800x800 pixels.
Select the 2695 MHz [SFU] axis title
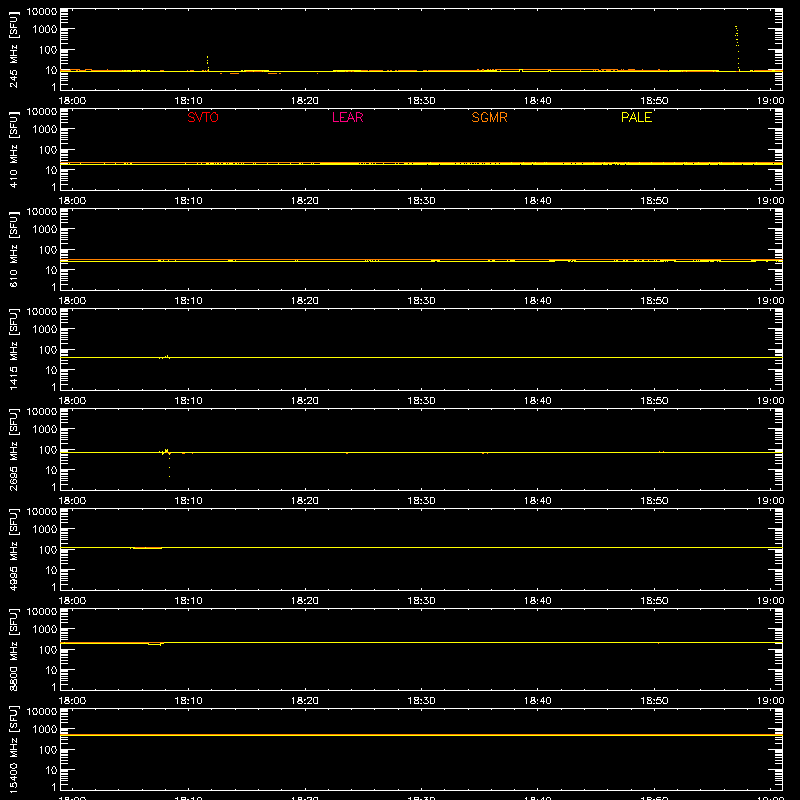pos(13,449)
